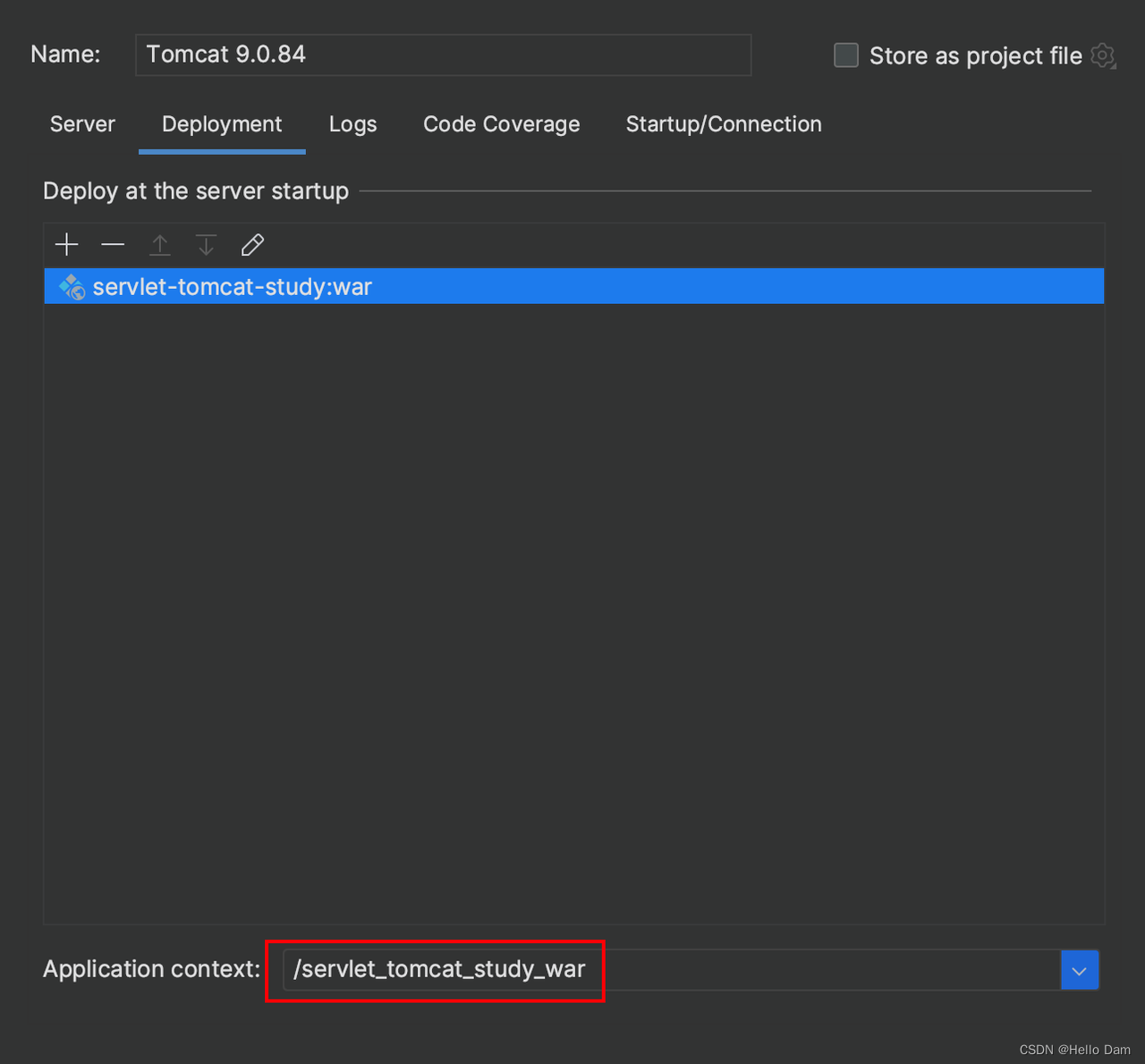Click the Deployment tab
The height and width of the screenshot is (1064, 1145).
222,124
